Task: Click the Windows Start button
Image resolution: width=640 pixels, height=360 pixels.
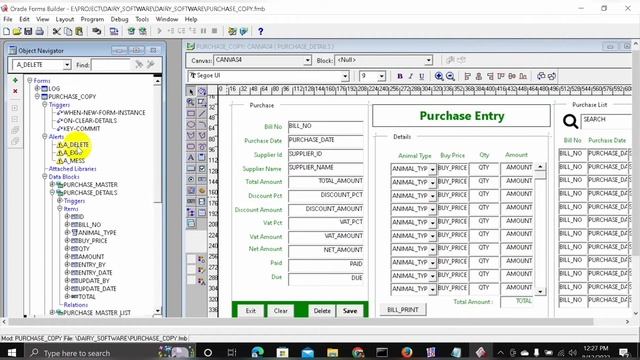Action: (11, 353)
